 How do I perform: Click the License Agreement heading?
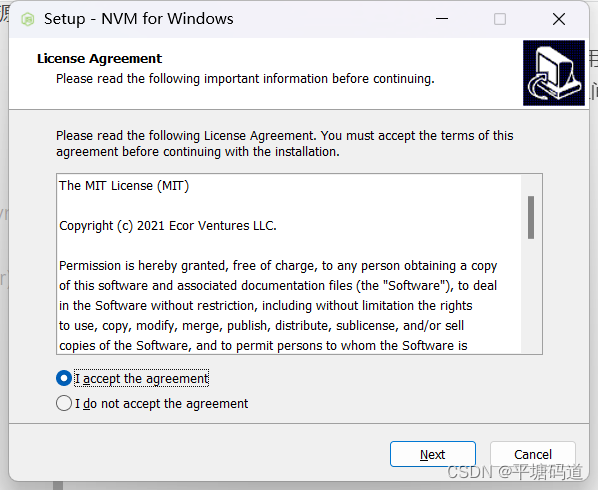click(100, 58)
